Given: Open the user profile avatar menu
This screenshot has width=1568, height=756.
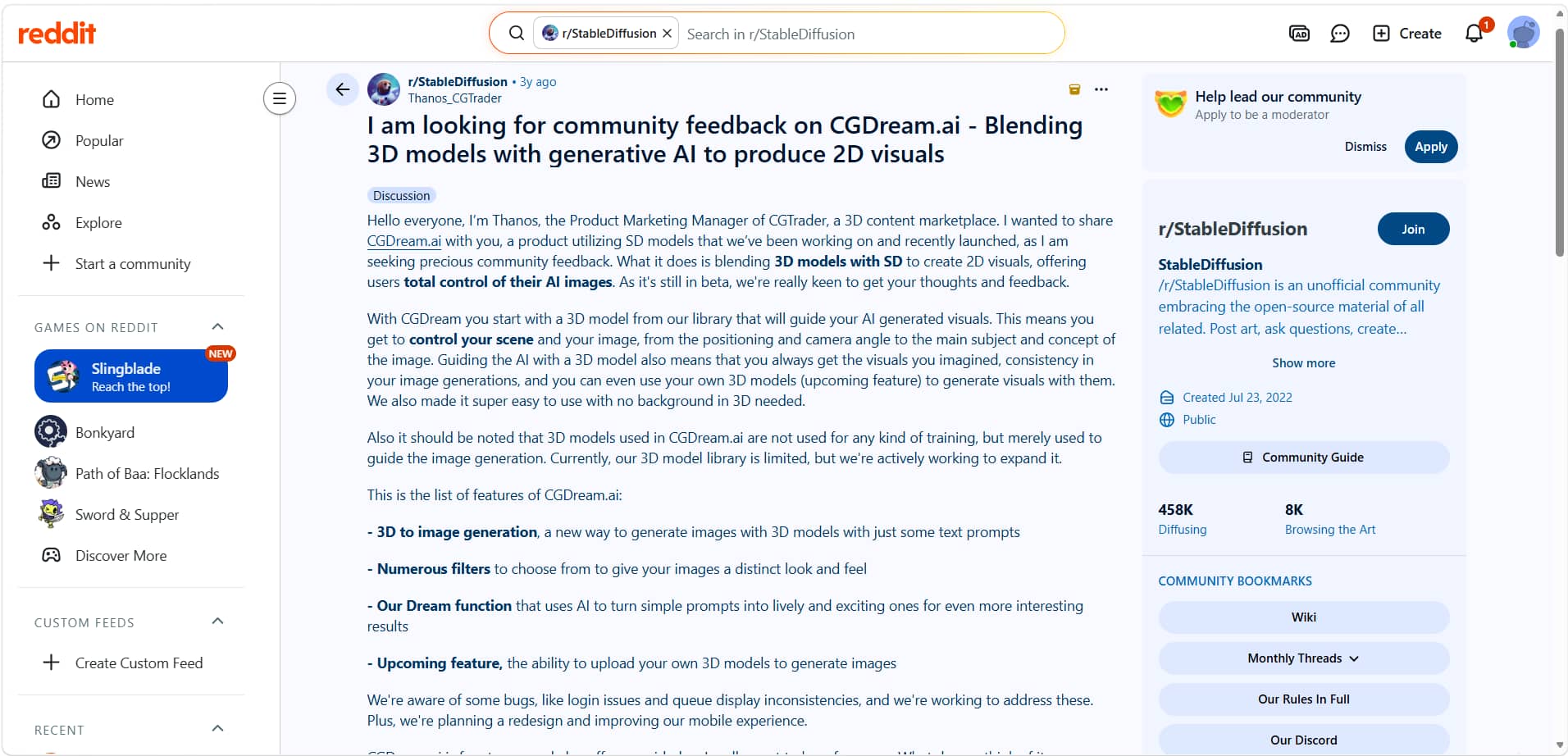Looking at the screenshot, I should (1523, 33).
